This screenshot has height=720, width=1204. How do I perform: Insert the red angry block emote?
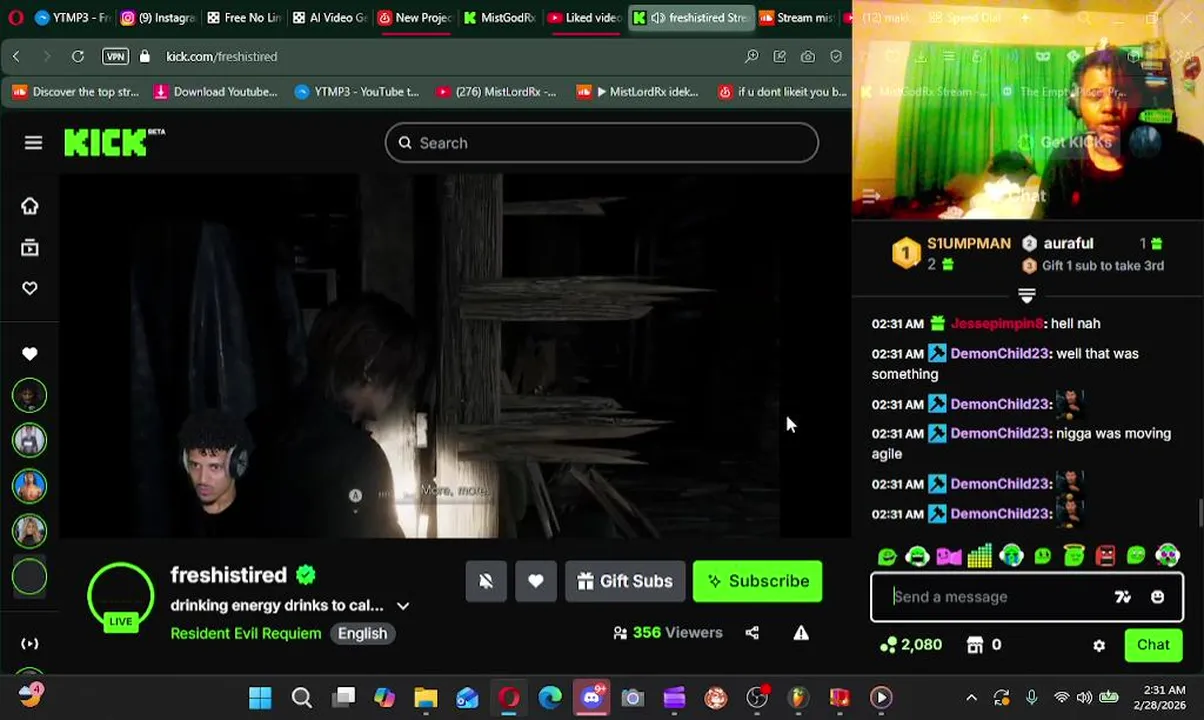tap(1105, 556)
